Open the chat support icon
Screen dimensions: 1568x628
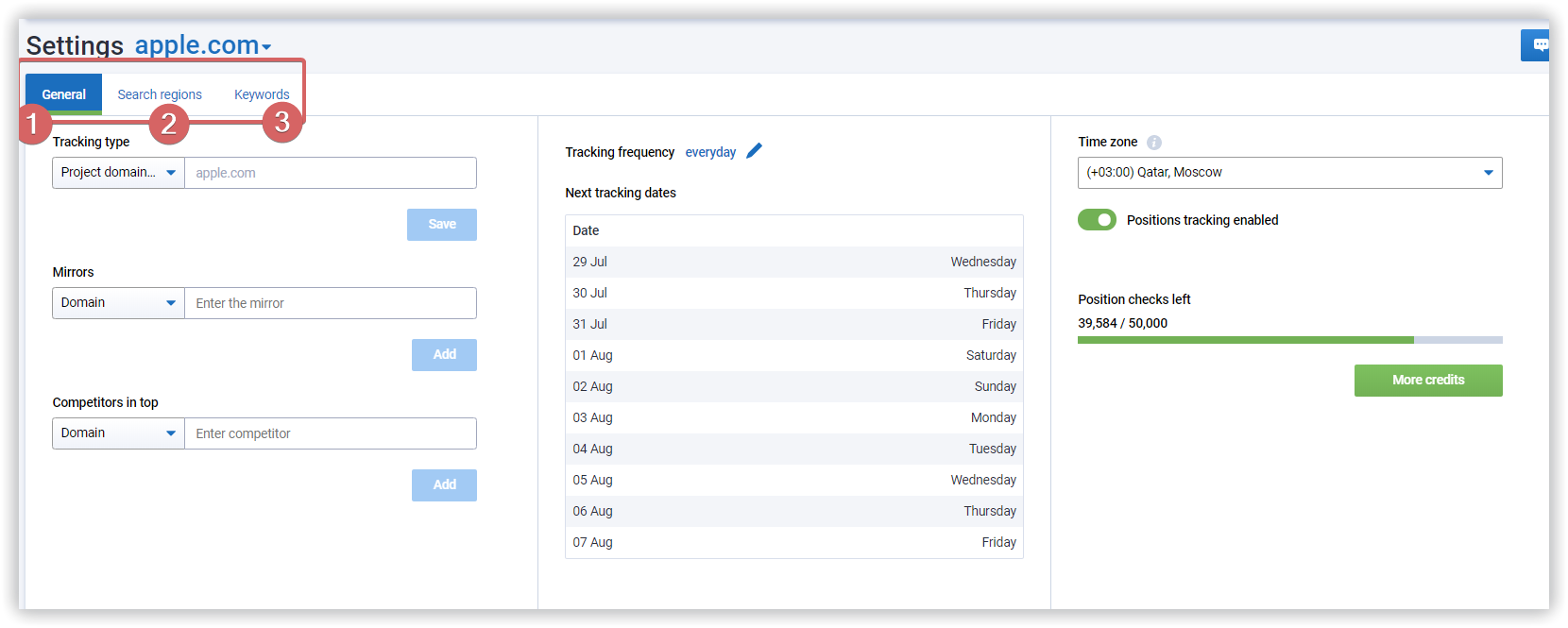pos(1537,45)
